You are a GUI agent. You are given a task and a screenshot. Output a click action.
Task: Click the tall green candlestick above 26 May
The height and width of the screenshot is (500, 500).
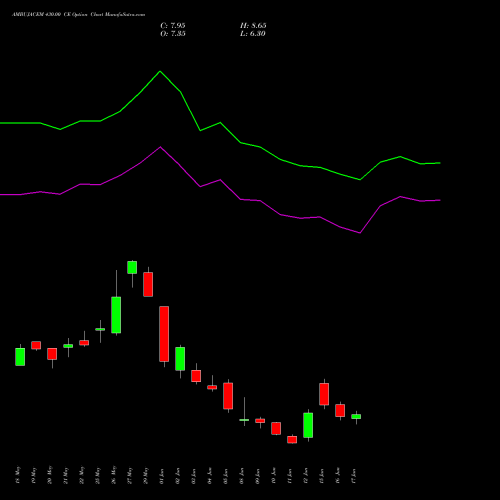click(x=116, y=315)
